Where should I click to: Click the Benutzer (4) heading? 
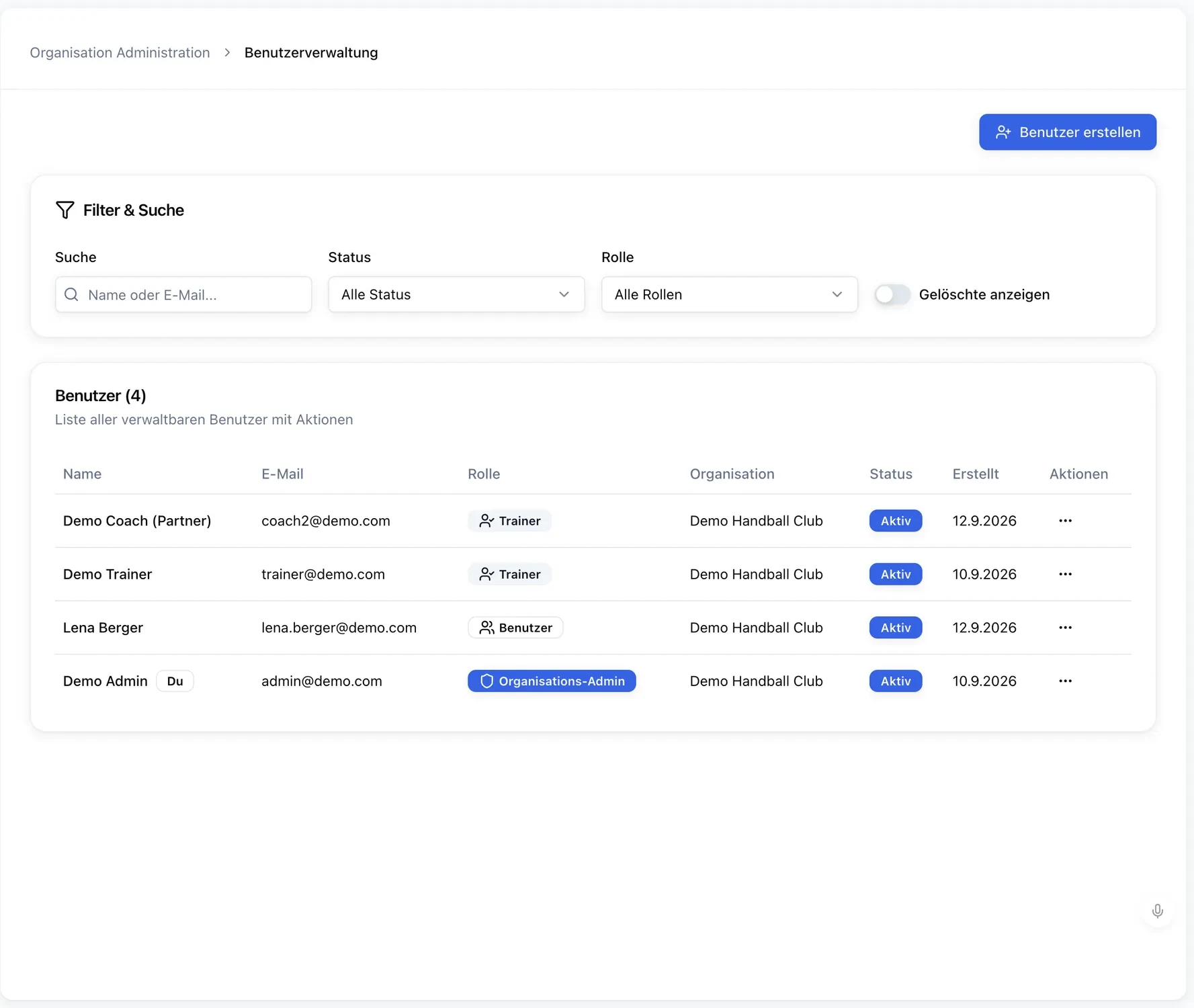point(100,395)
